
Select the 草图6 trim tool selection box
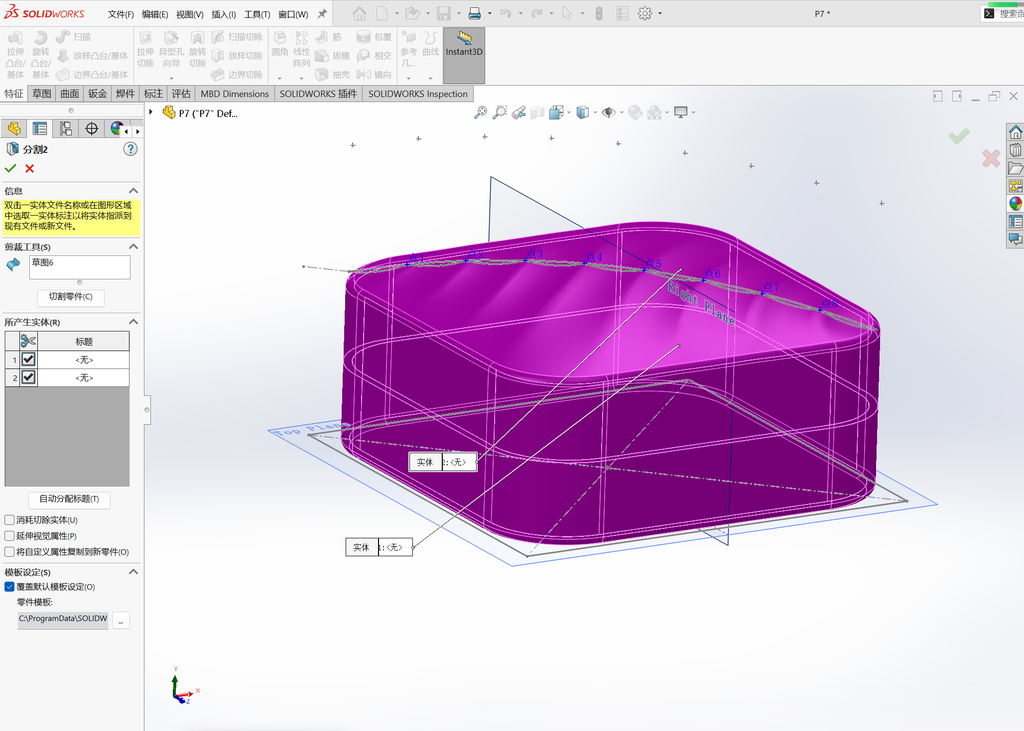click(x=80, y=267)
